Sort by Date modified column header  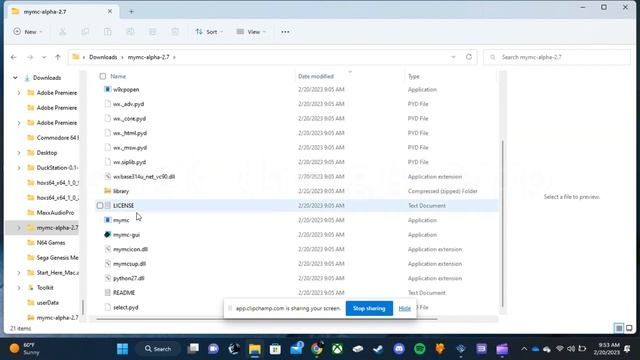316,76
